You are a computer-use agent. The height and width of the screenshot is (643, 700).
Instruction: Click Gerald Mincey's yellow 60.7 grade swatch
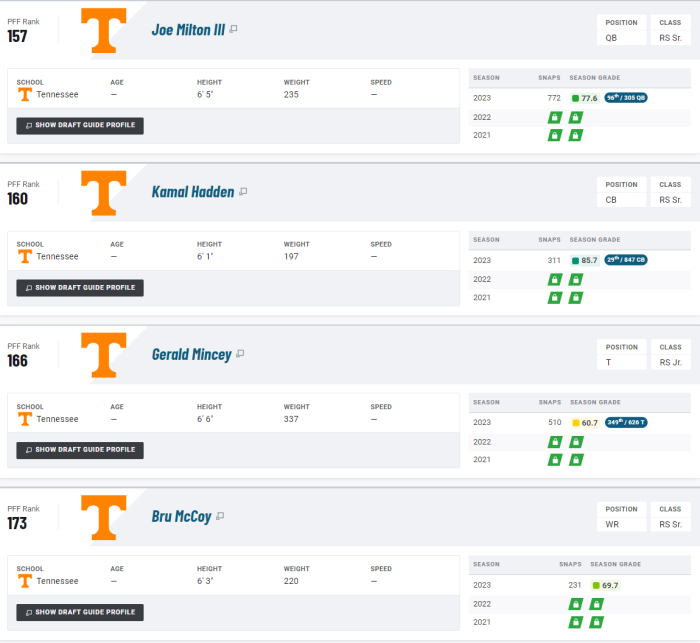coord(576,423)
